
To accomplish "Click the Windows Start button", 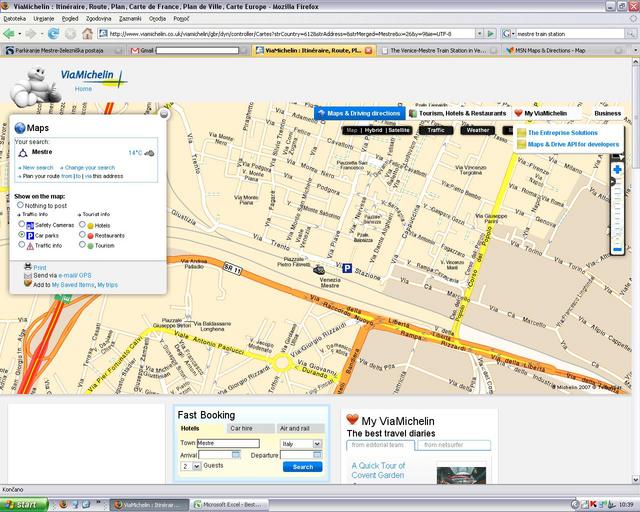I will click(24, 505).
